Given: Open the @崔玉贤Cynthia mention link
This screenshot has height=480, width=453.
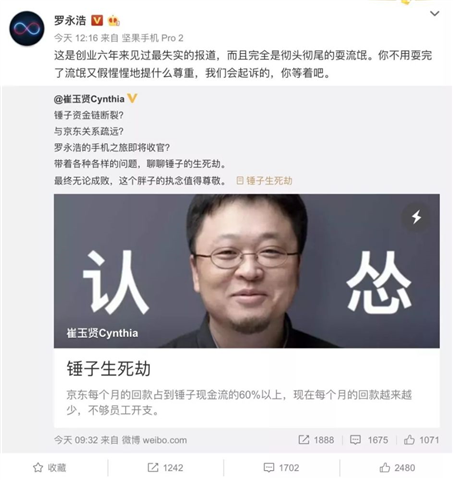Looking at the screenshot, I should (x=89, y=99).
